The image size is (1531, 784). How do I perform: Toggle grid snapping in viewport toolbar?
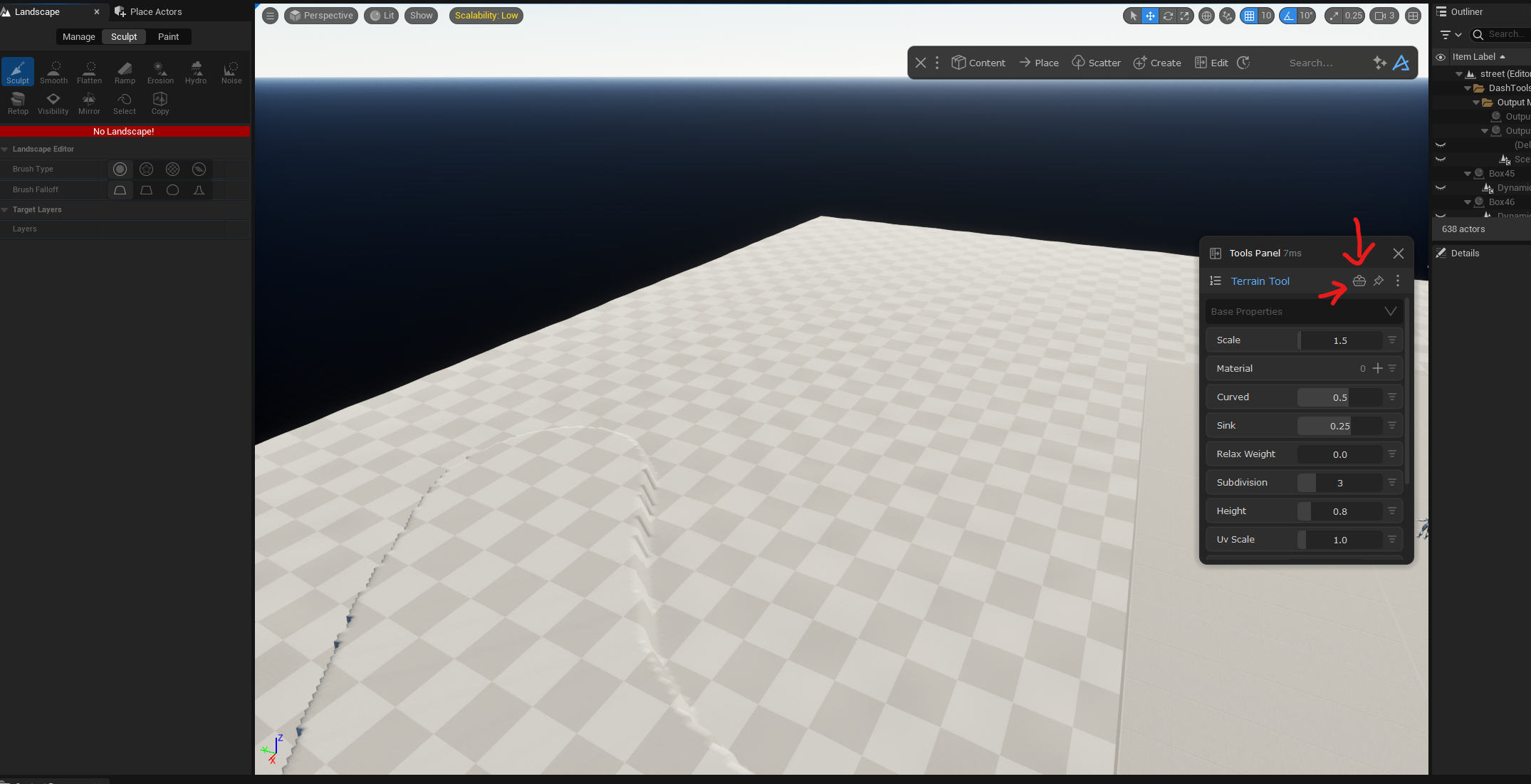point(1249,16)
